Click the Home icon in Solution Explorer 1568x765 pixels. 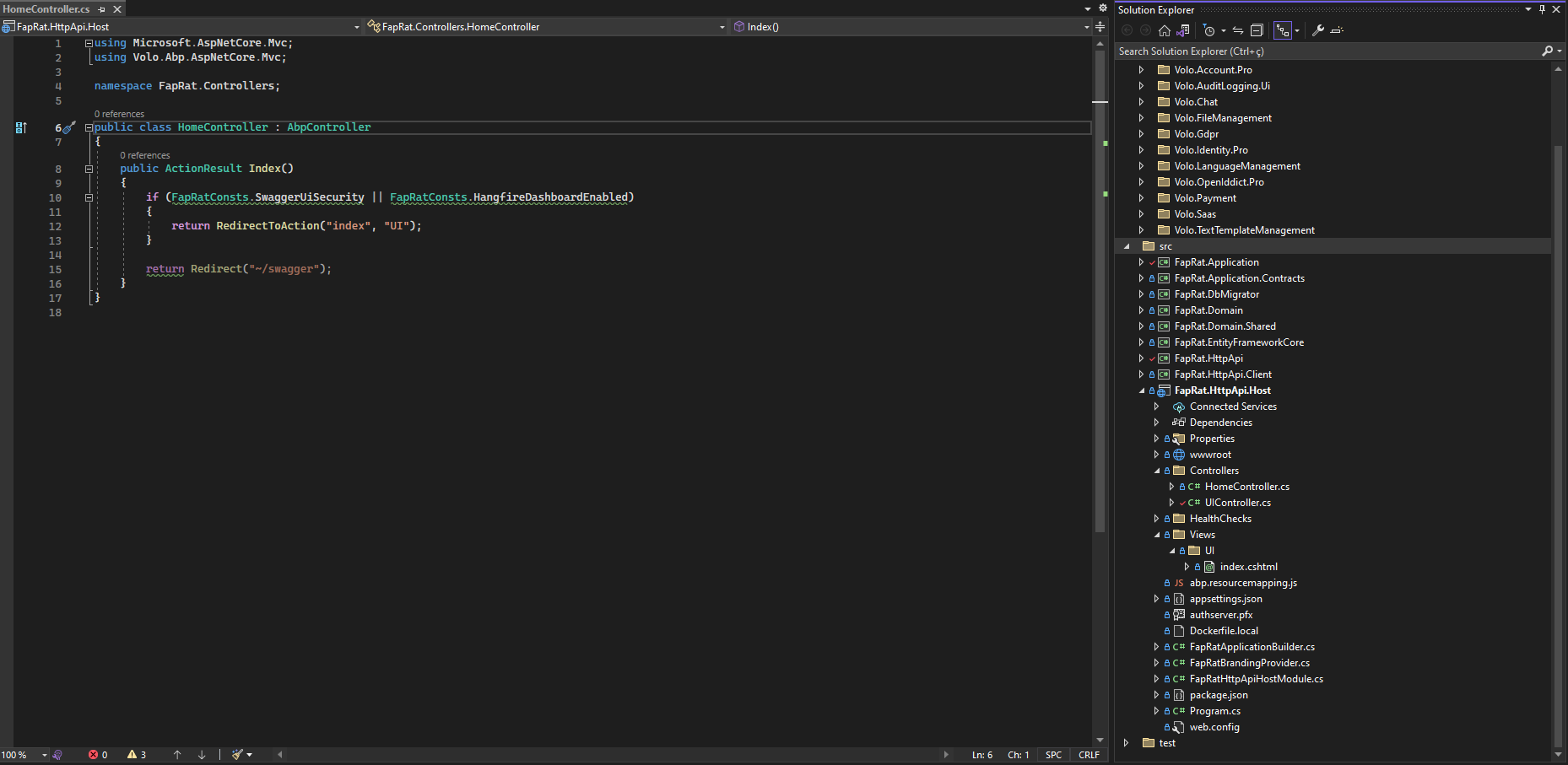tap(1165, 30)
